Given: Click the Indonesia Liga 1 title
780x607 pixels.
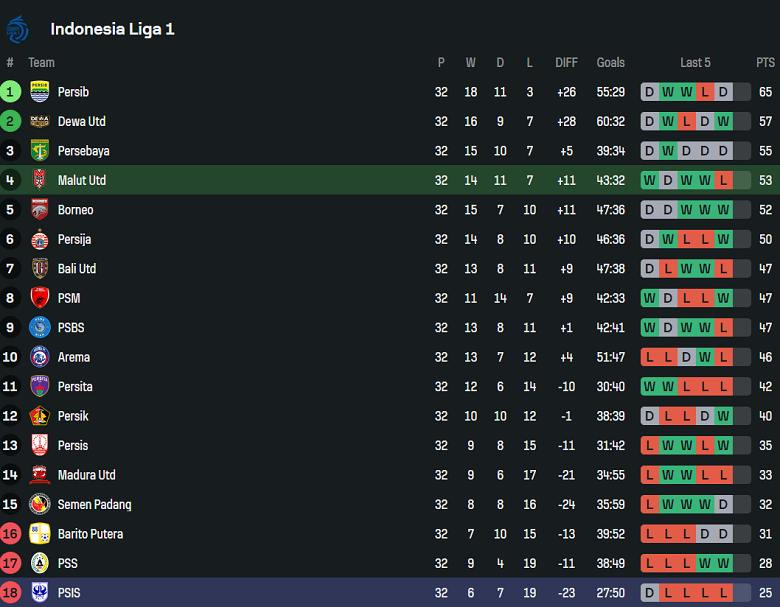Looking at the screenshot, I should tap(112, 29).
